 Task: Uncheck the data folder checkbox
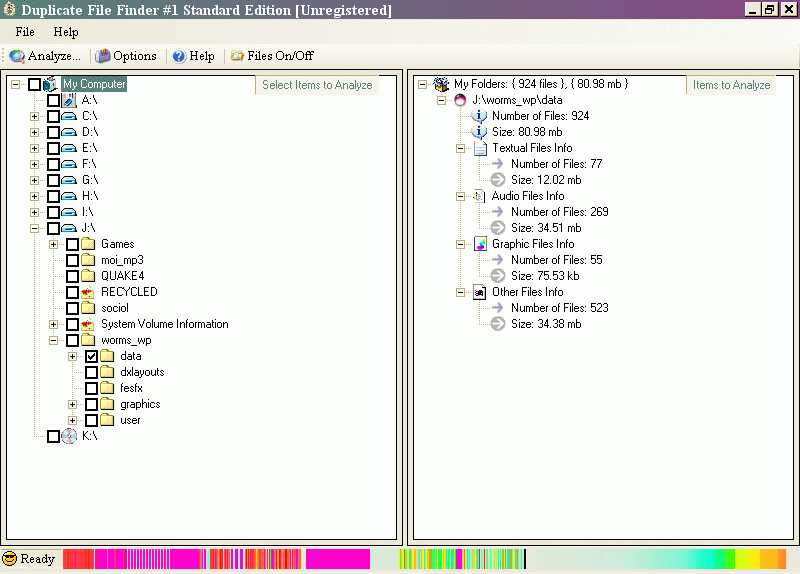tap(91, 356)
